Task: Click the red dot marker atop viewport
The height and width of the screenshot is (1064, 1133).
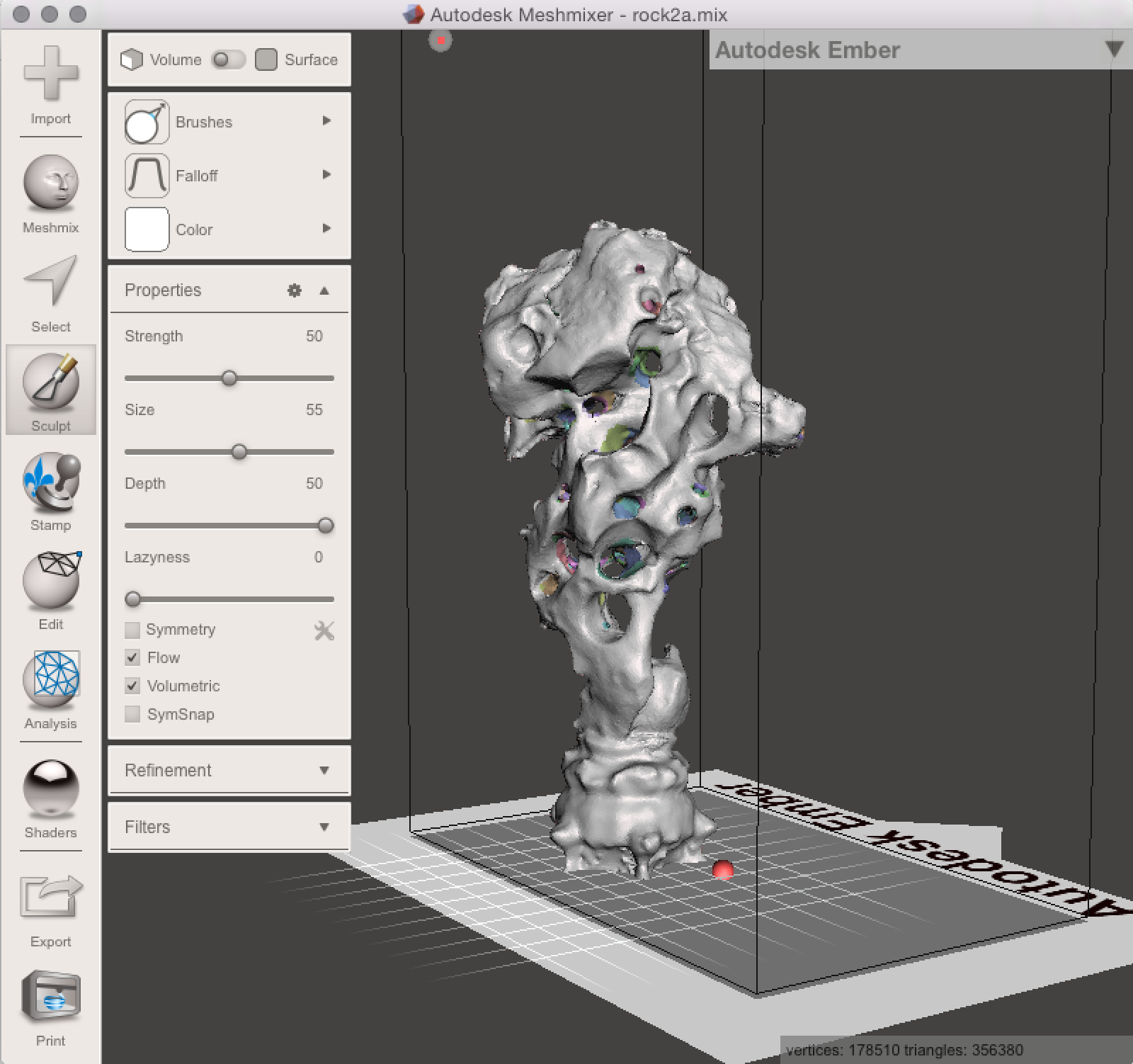Action: point(440,40)
